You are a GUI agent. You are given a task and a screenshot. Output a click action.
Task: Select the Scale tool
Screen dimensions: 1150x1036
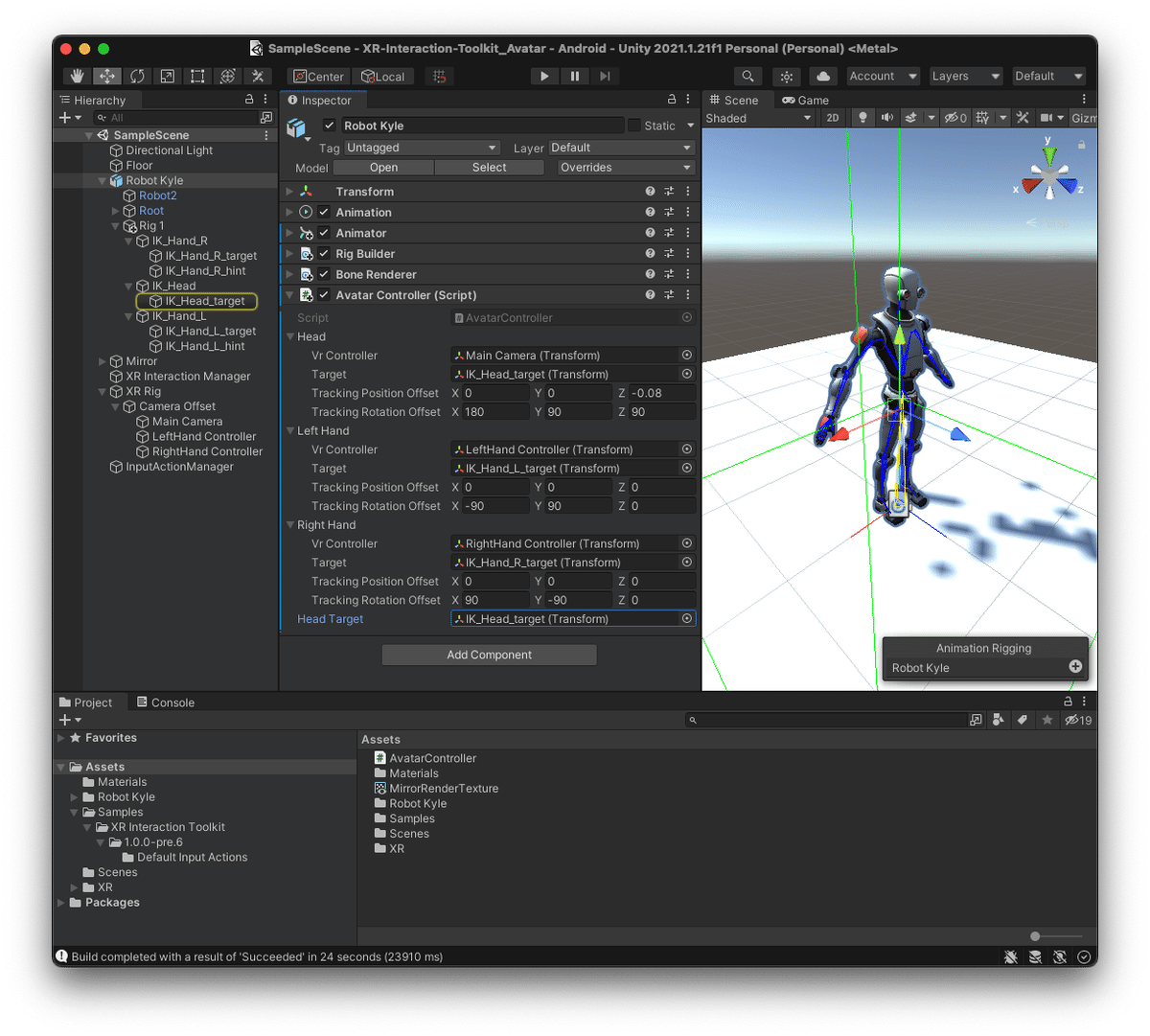[x=167, y=76]
